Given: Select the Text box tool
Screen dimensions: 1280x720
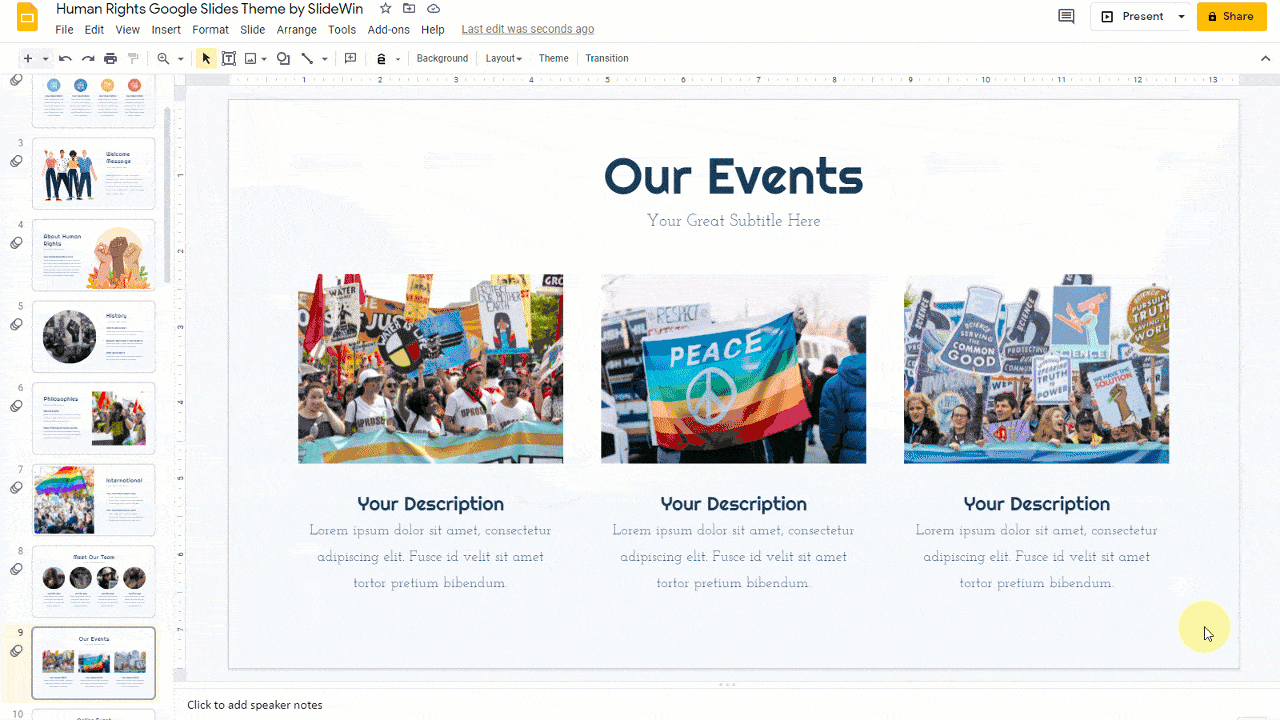Looking at the screenshot, I should tap(229, 59).
